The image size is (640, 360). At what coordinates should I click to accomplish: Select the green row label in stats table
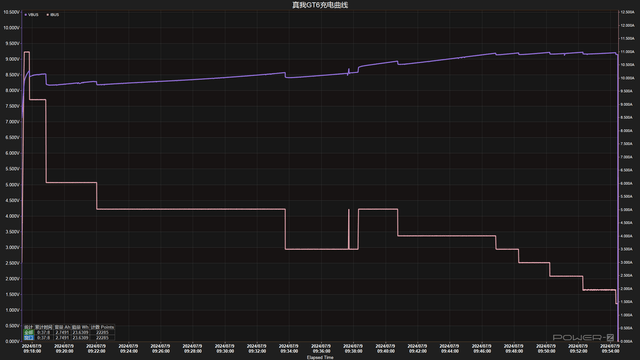(x=28, y=333)
